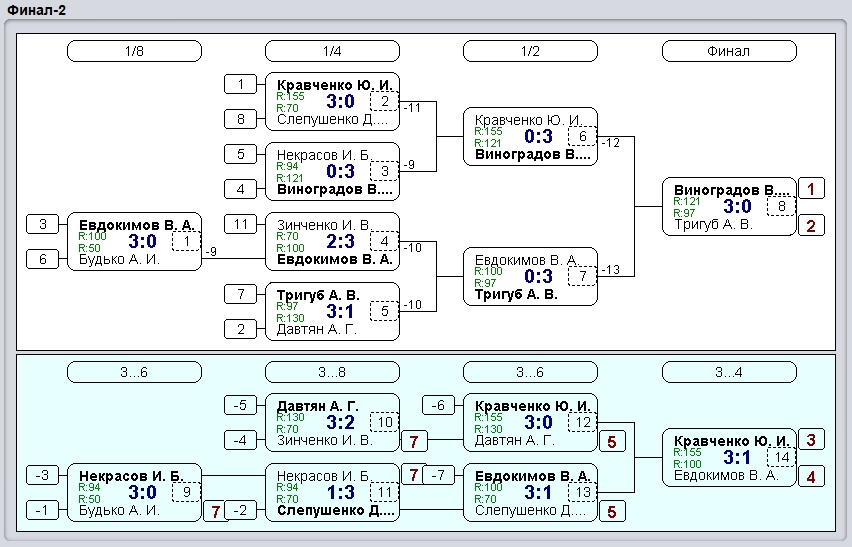Click the -13 loser label after match 7
852x547 pixels.
[611, 270]
